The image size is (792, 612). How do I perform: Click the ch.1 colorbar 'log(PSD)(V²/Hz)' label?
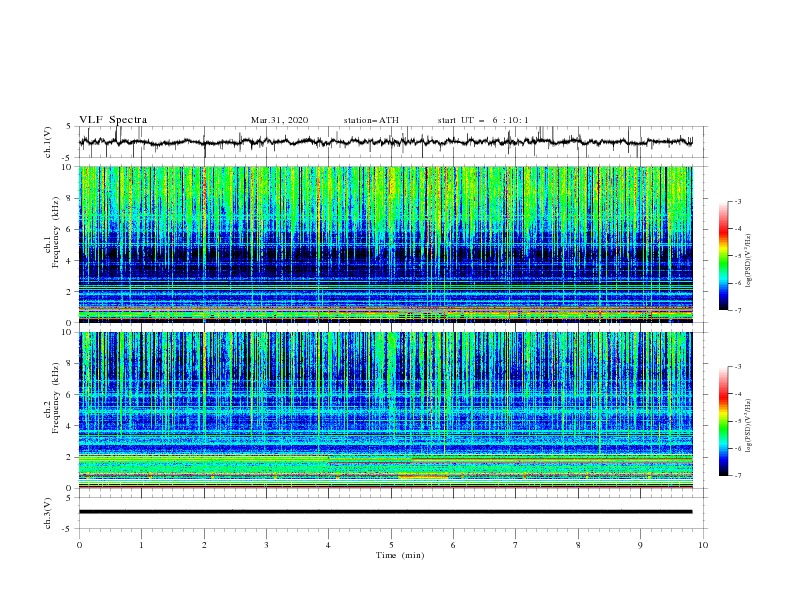coord(749,261)
